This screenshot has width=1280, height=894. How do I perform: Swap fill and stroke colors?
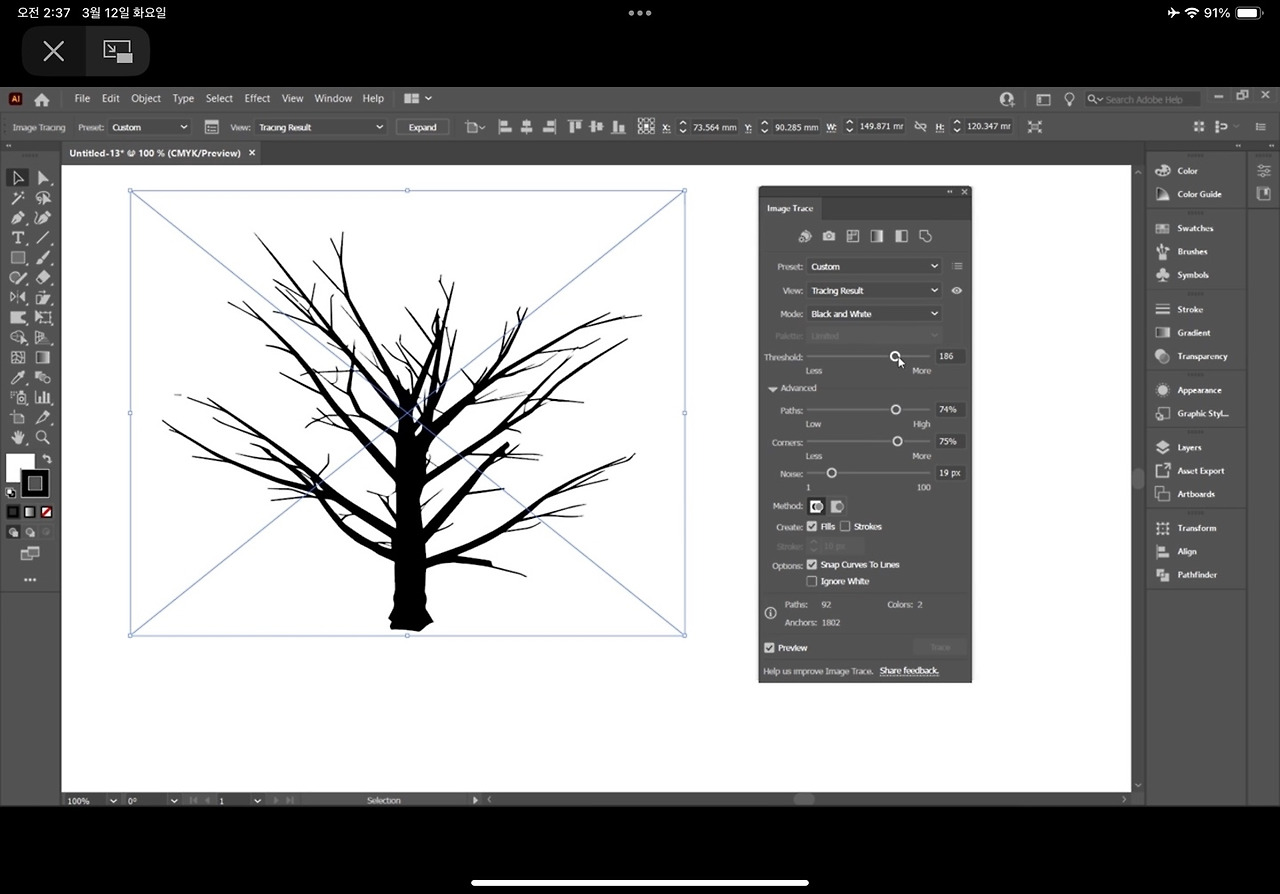click(x=46, y=459)
